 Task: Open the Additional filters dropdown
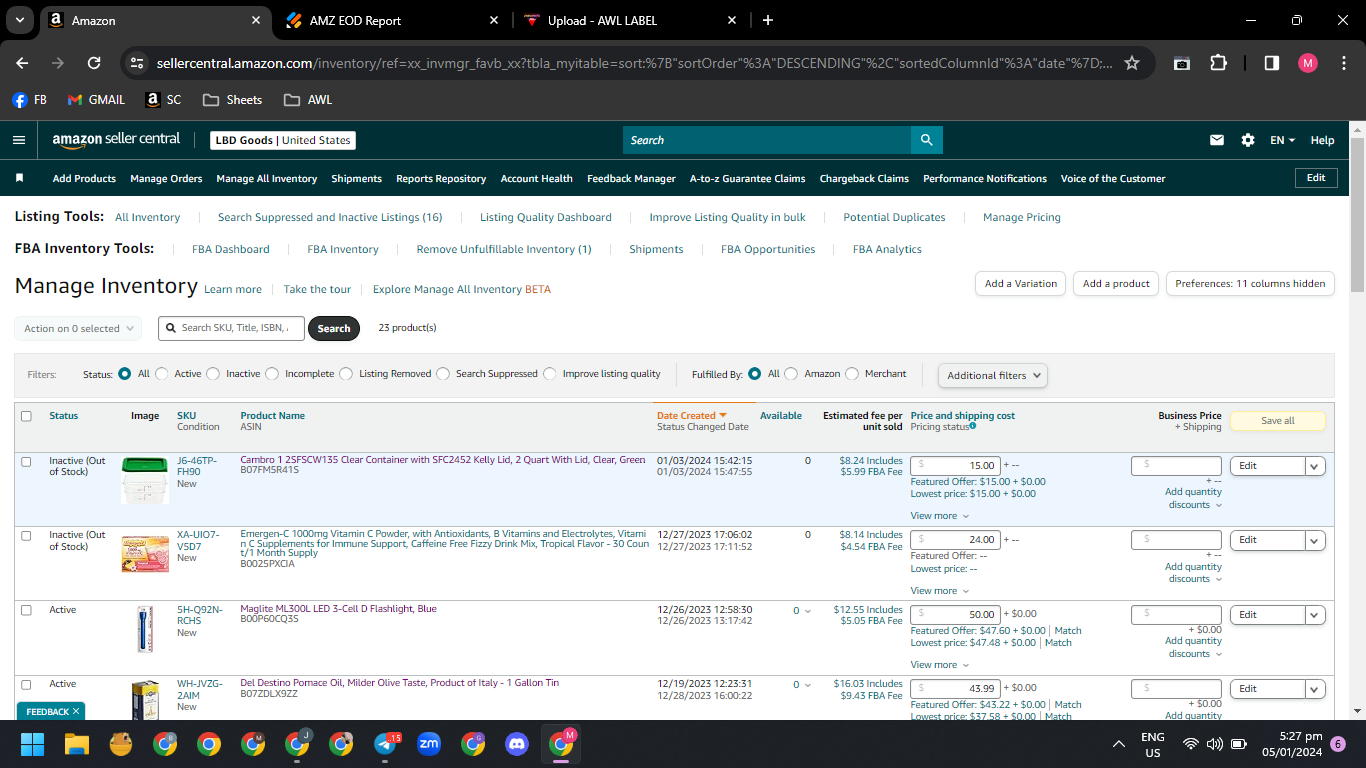tap(993, 375)
